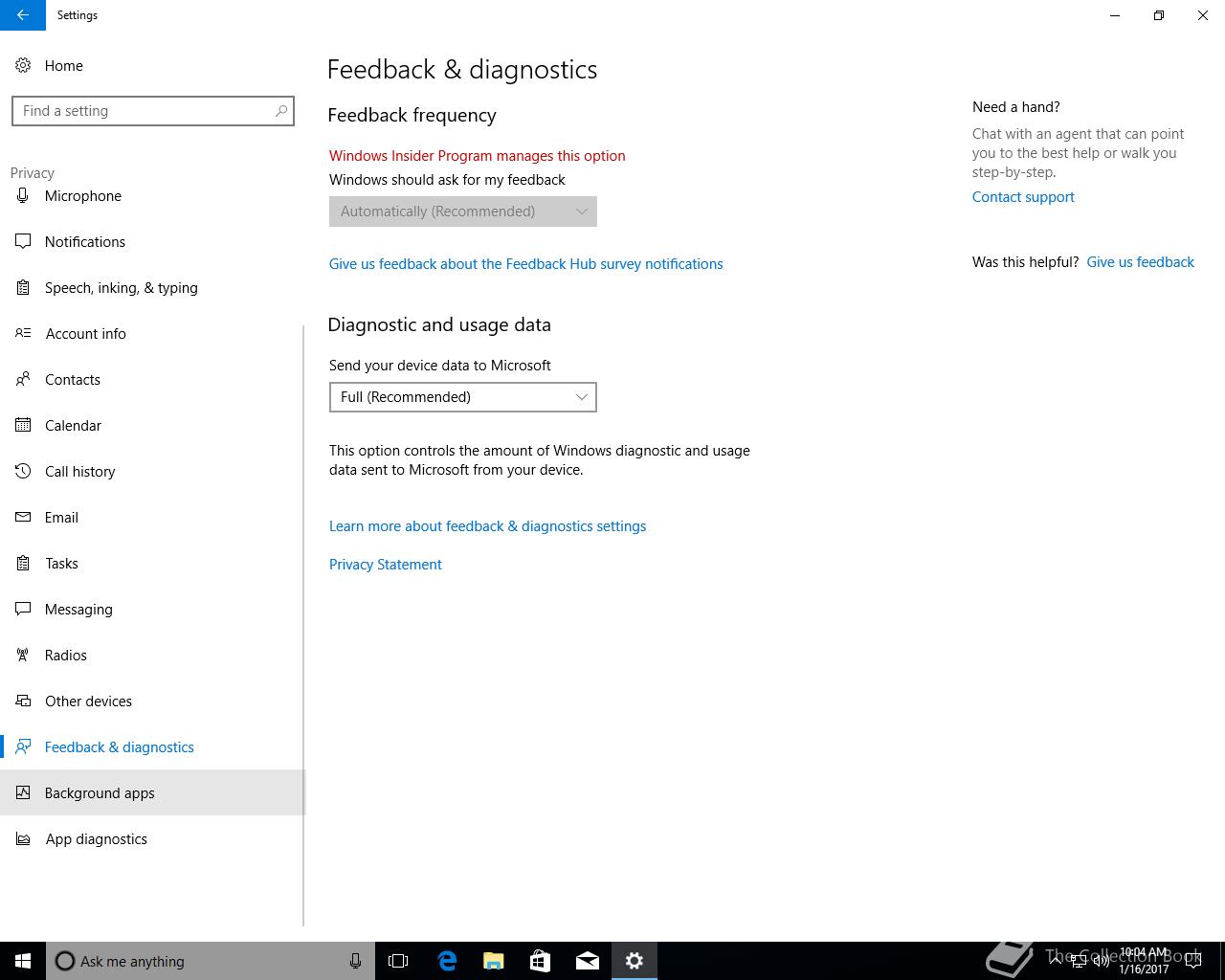
Task: Open the Windows Store from the taskbar
Action: click(540, 961)
